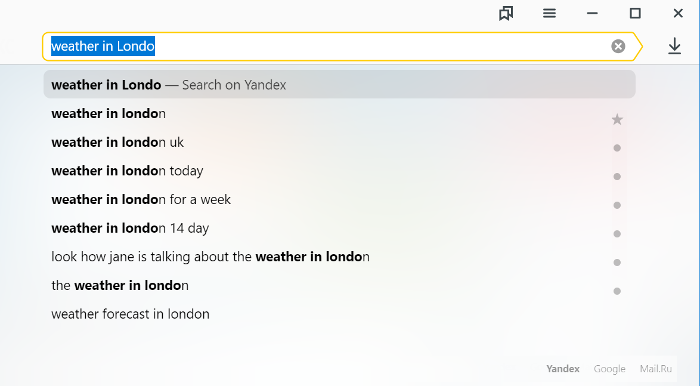This screenshot has height=386, width=700.
Task: Switch search engine to Yandex
Action: 562,369
